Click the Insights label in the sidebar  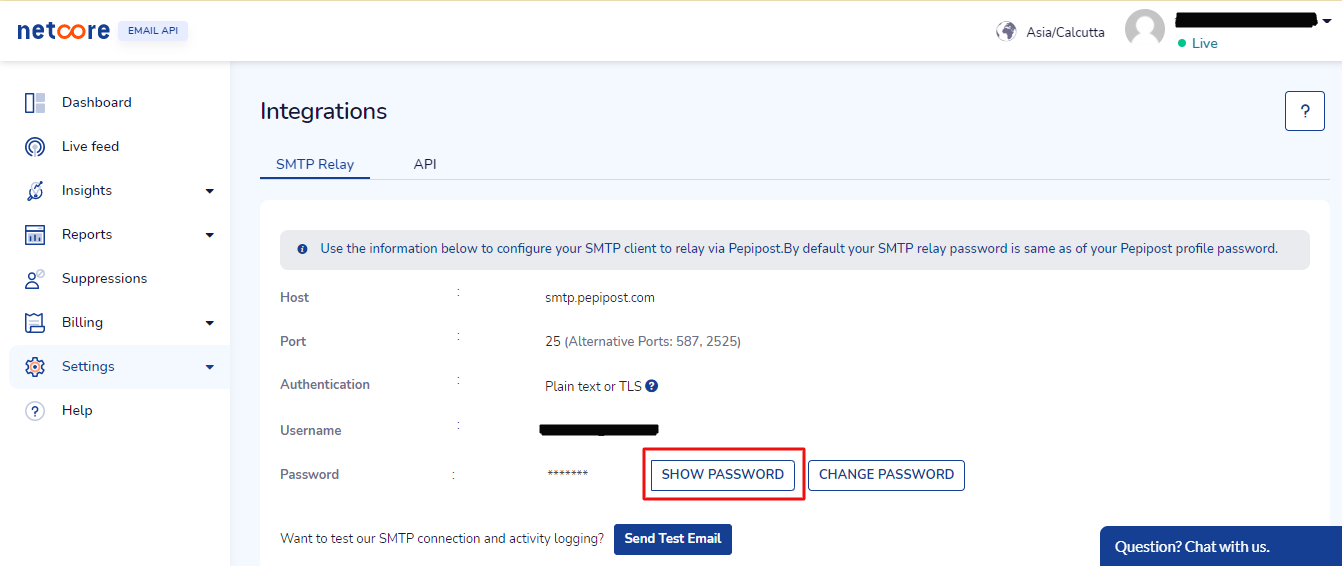click(x=87, y=191)
